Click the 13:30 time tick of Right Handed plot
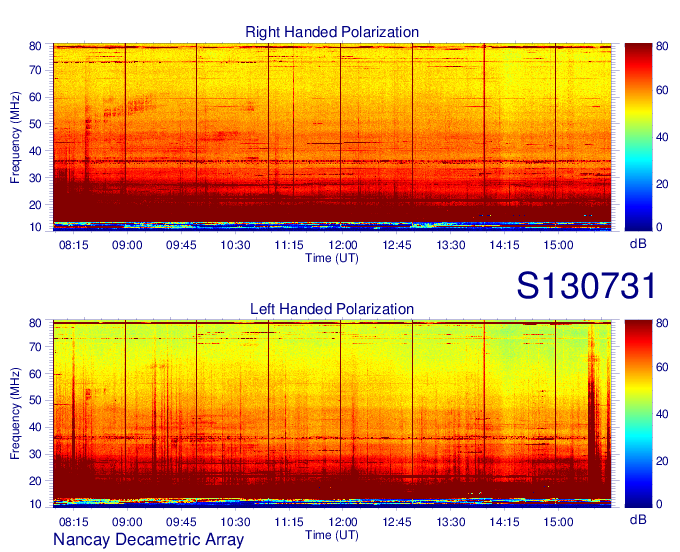The height and width of the screenshot is (552, 680). point(451,245)
